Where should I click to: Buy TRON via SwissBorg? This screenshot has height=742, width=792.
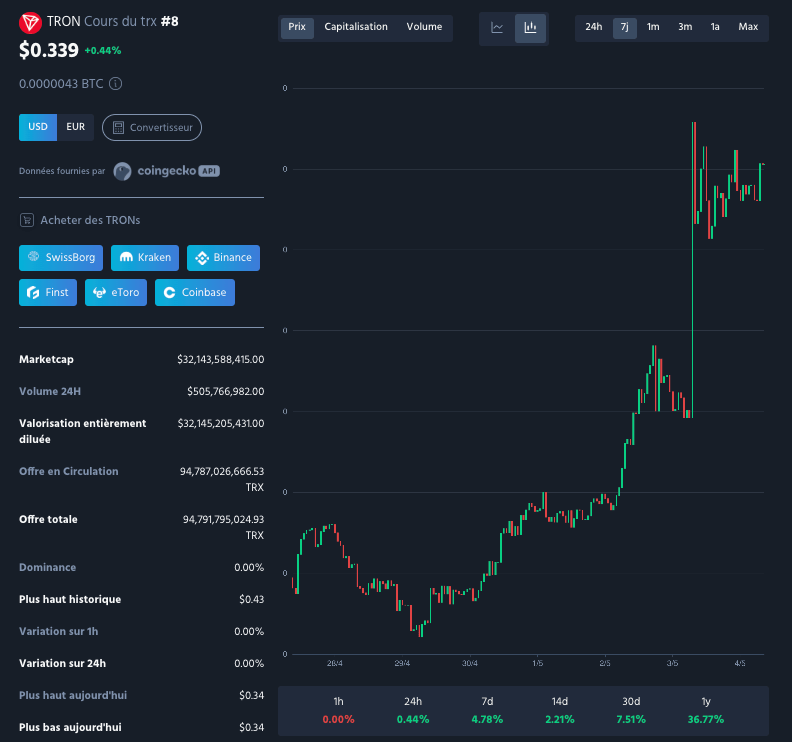(61, 258)
